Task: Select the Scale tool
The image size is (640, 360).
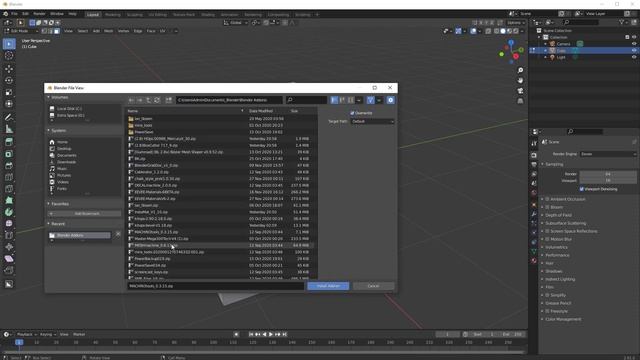Action: (9, 92)
